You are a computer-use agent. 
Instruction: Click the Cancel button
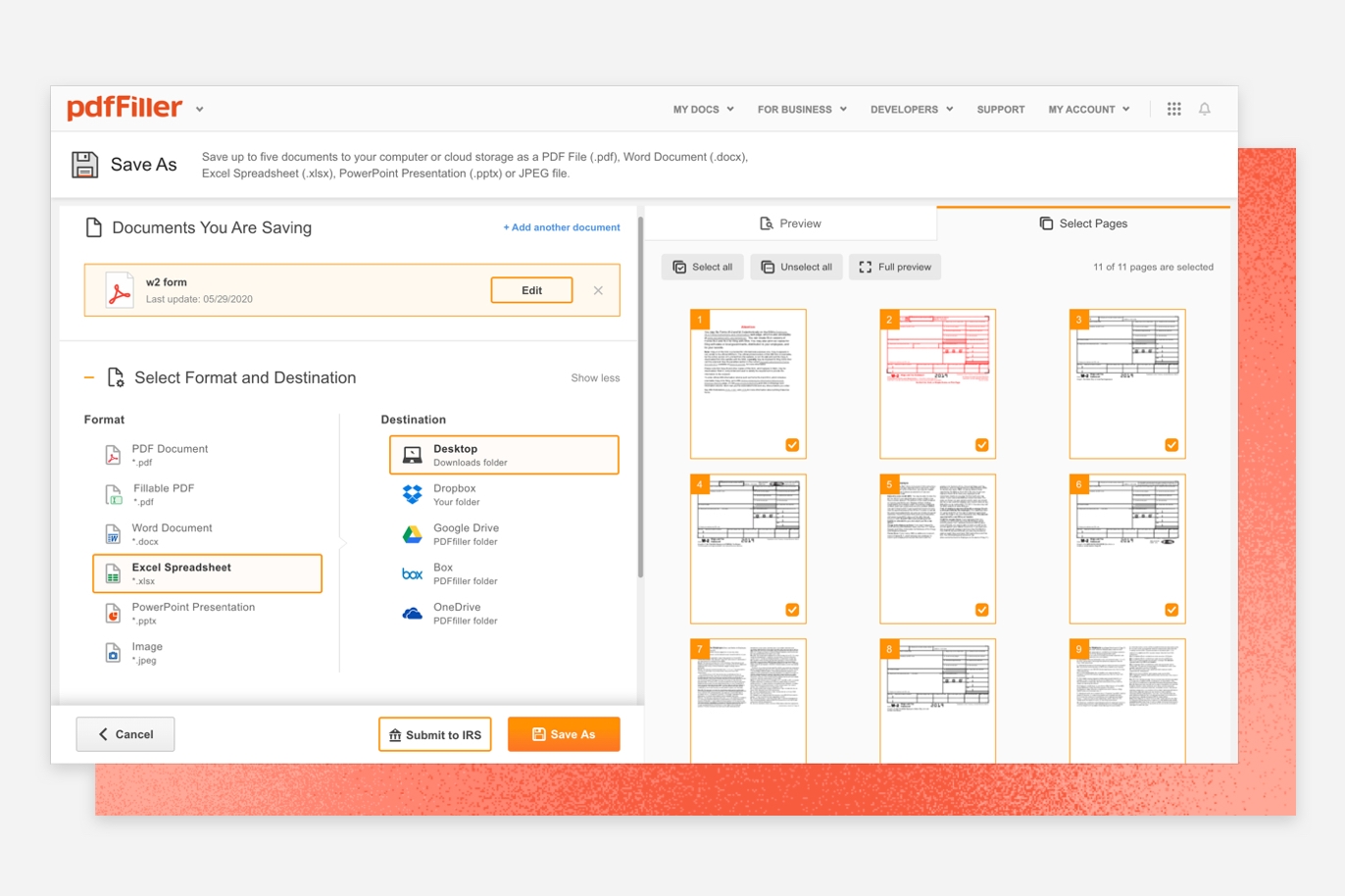pyautogui.click(x=125, y=734)
